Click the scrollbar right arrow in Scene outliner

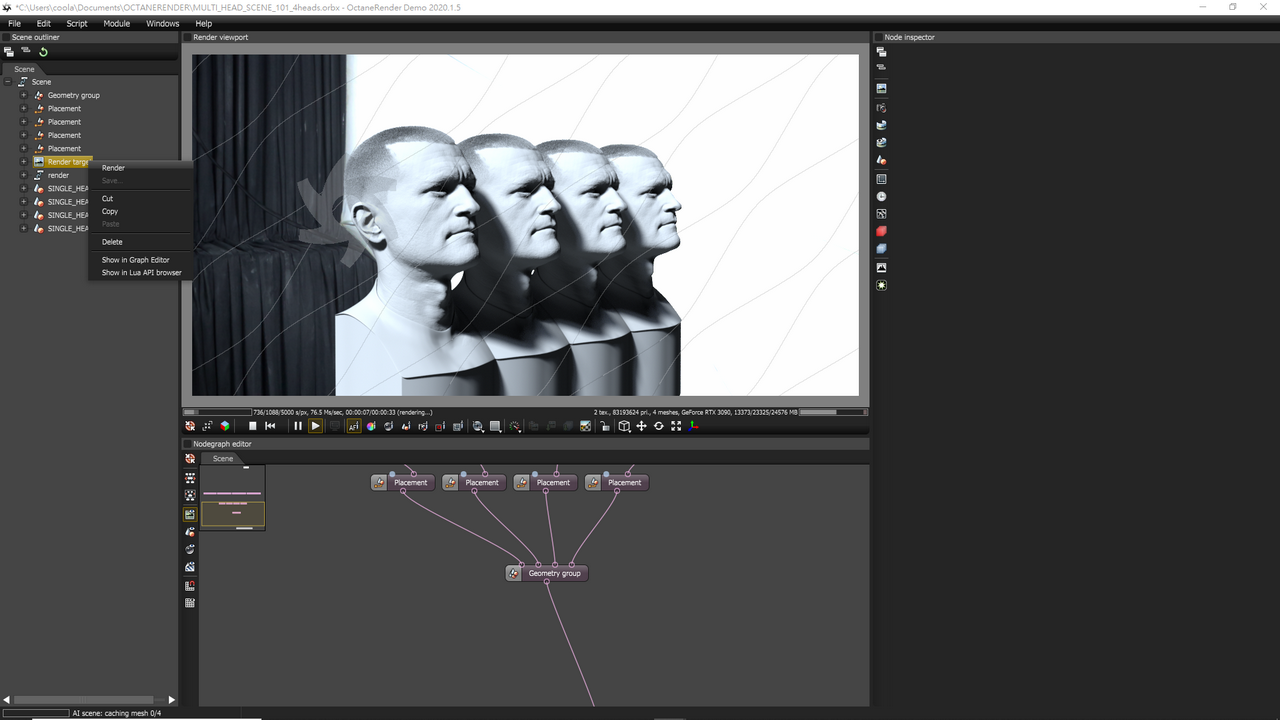pyautogui.click(x=172, y=700)
